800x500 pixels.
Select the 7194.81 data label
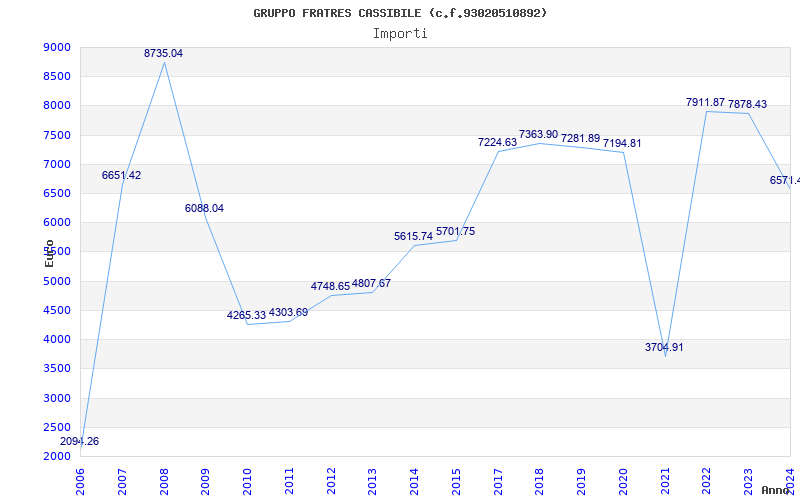click(x=622, y=143)
